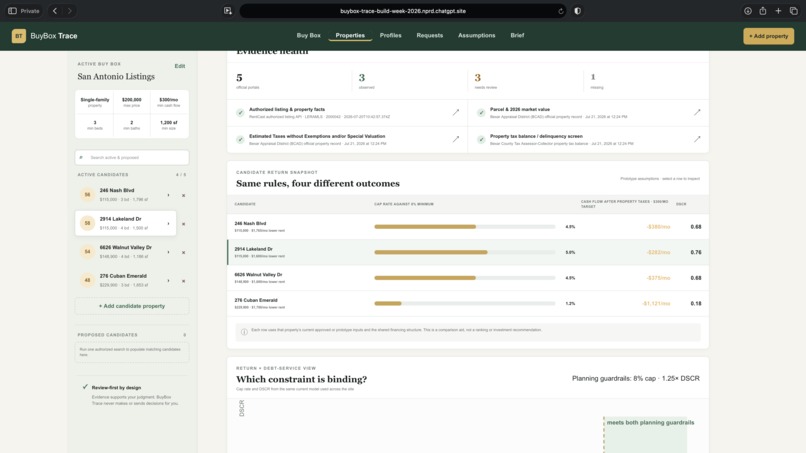
Task: Open the Profiles tab
Action: [x=391, y=35]
